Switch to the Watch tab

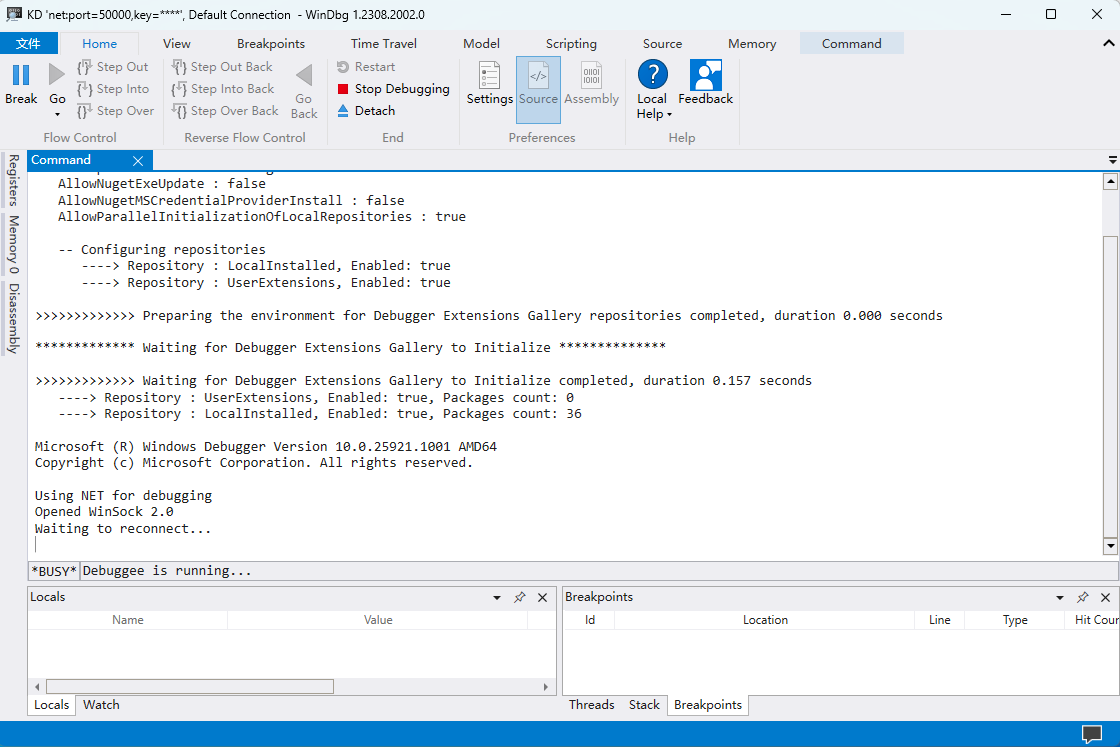101,705
